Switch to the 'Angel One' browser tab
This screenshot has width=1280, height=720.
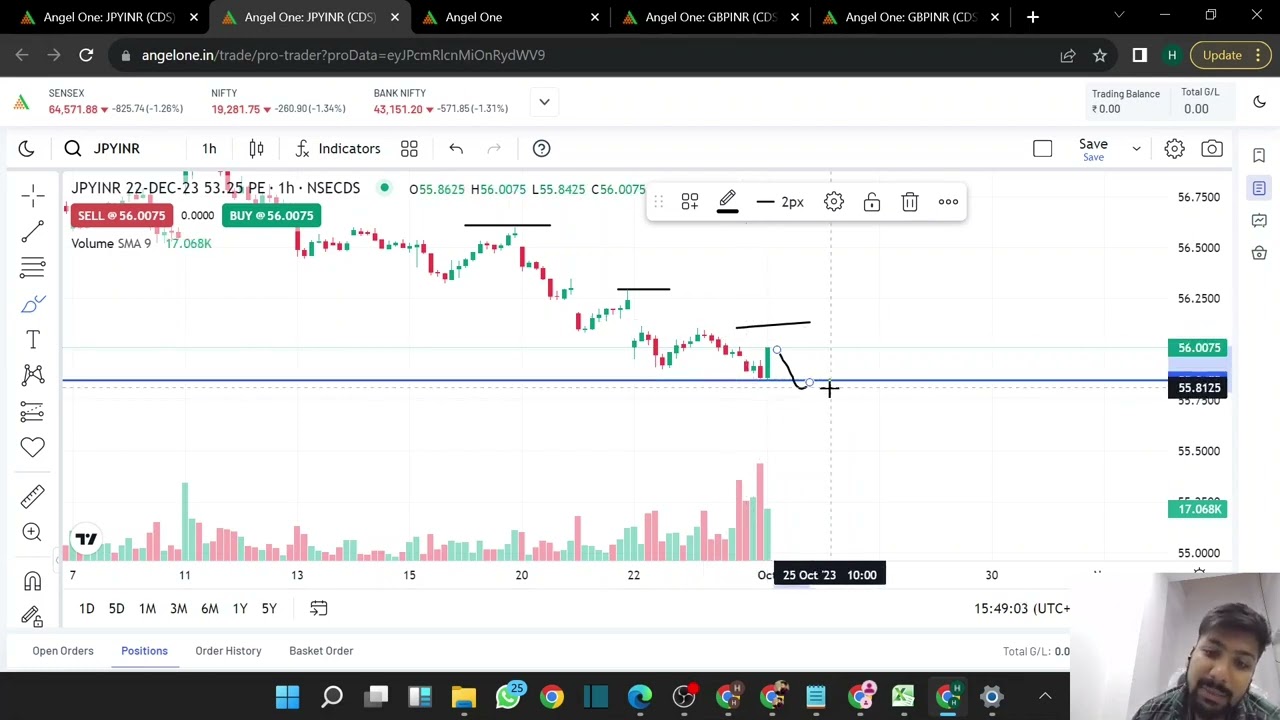[510, 17]
